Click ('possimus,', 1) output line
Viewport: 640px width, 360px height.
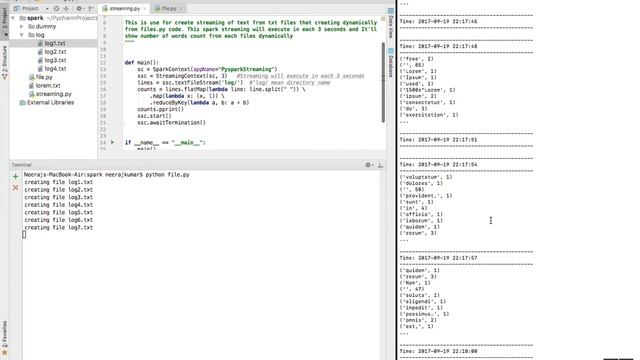(x=424, y=314)
